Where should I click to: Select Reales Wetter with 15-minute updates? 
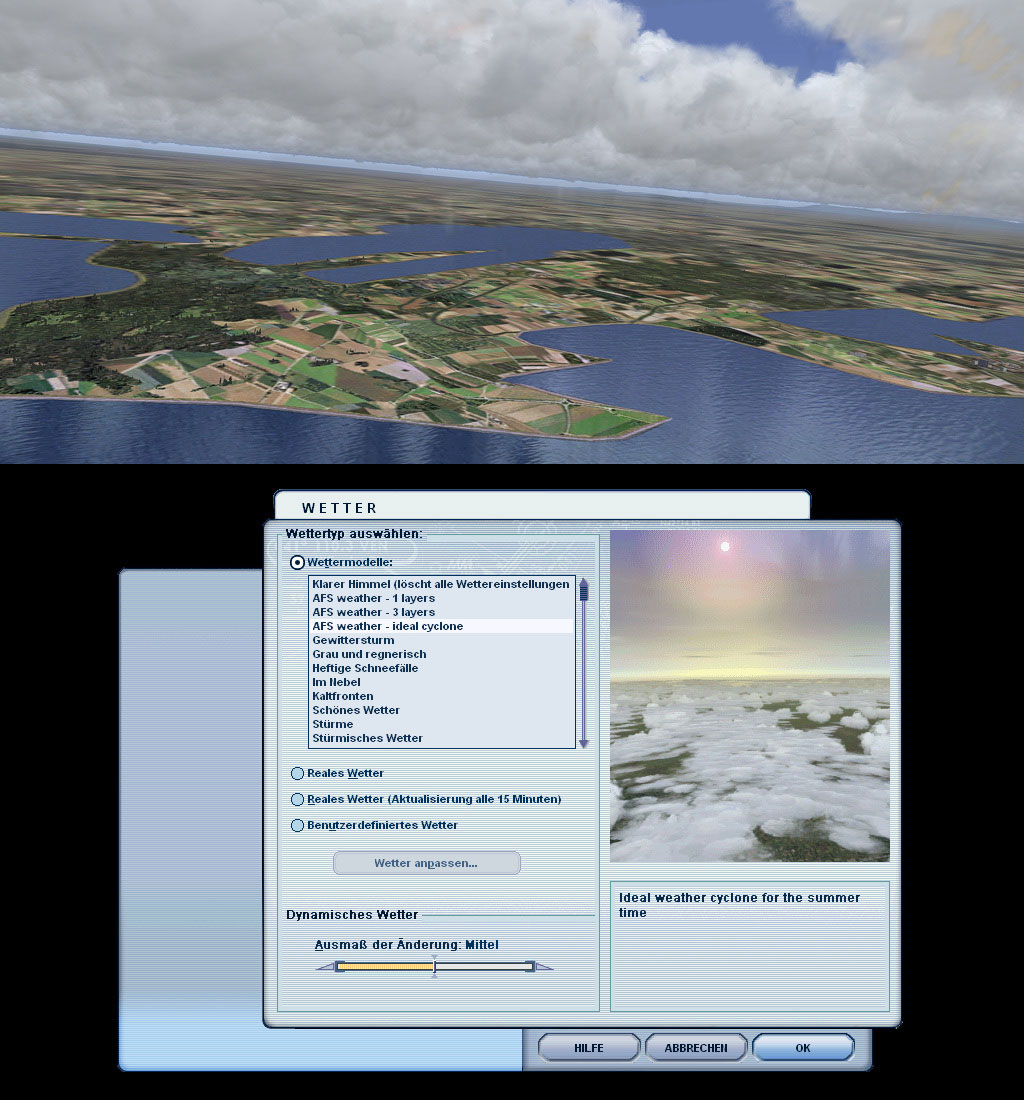pos(297,799)
